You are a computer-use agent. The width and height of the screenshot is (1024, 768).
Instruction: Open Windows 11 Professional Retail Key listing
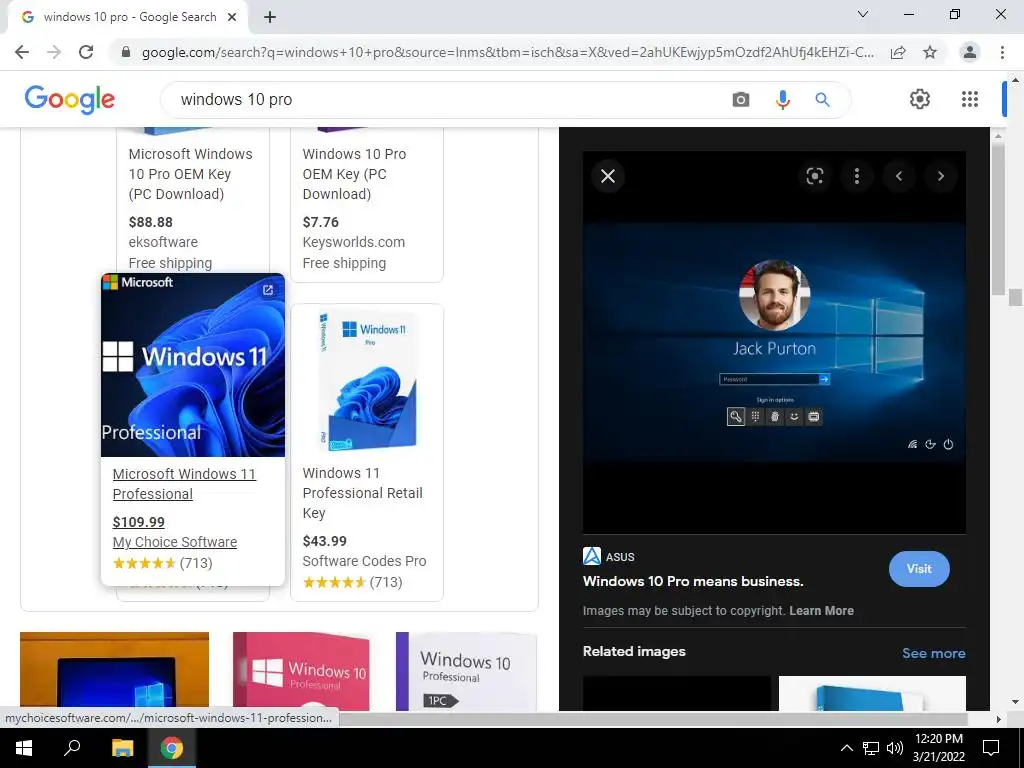coord(362,493)
